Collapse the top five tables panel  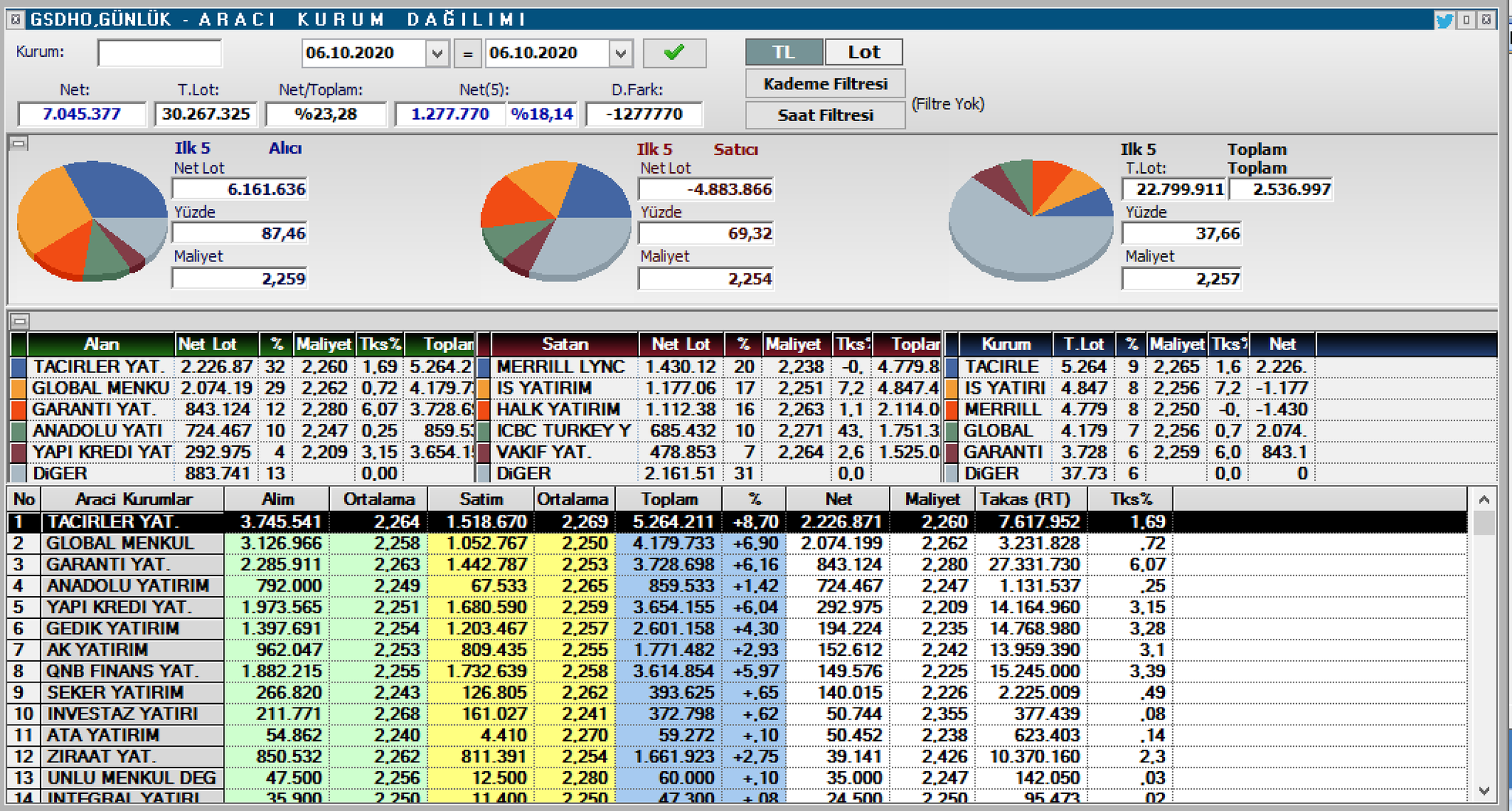(20, 321)
